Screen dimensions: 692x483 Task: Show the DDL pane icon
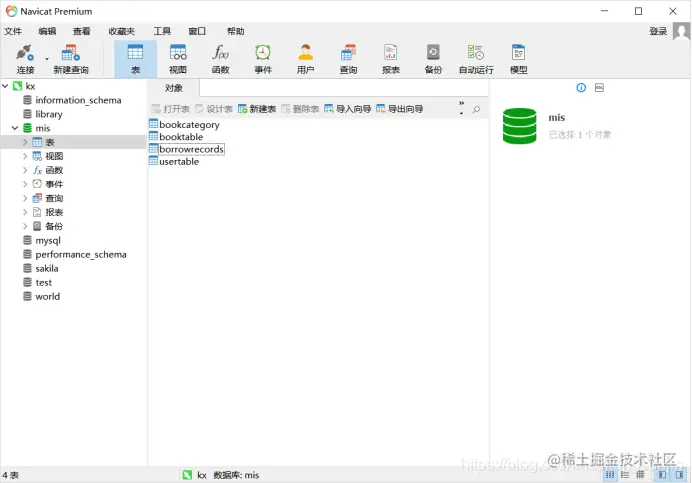[x=599, y=88]
